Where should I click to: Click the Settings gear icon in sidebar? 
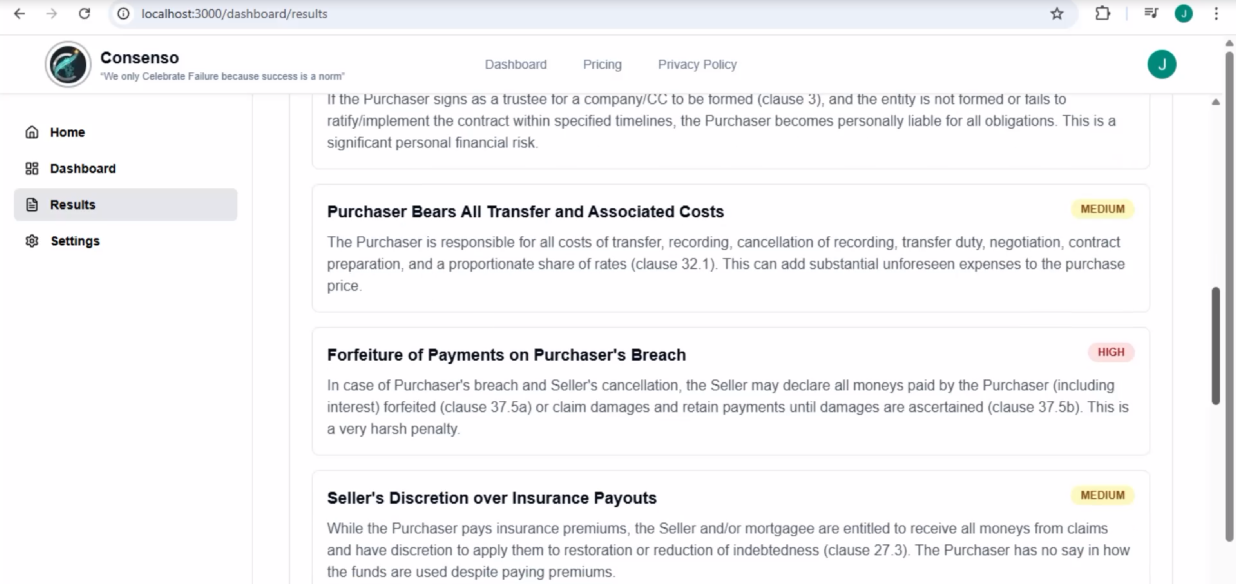pos(32,241)
